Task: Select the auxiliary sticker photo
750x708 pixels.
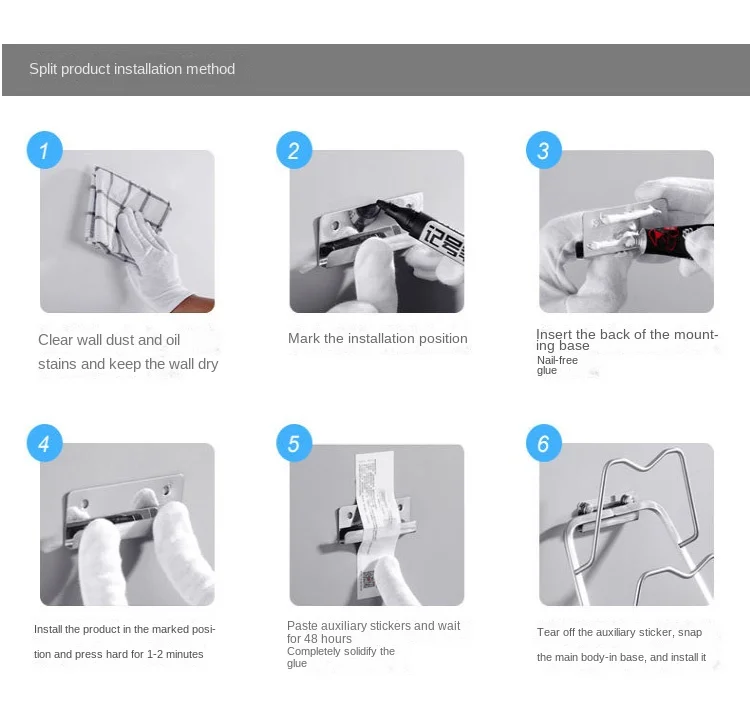Action: click(377, 525)
